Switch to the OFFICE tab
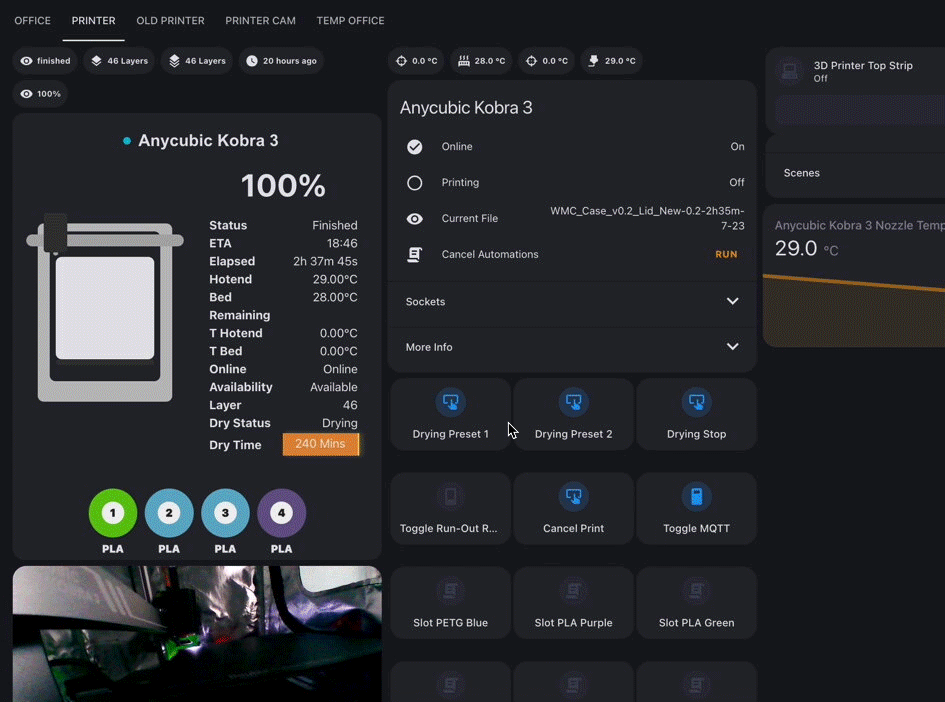Screen dimensions: 945x702 point(33,20)
